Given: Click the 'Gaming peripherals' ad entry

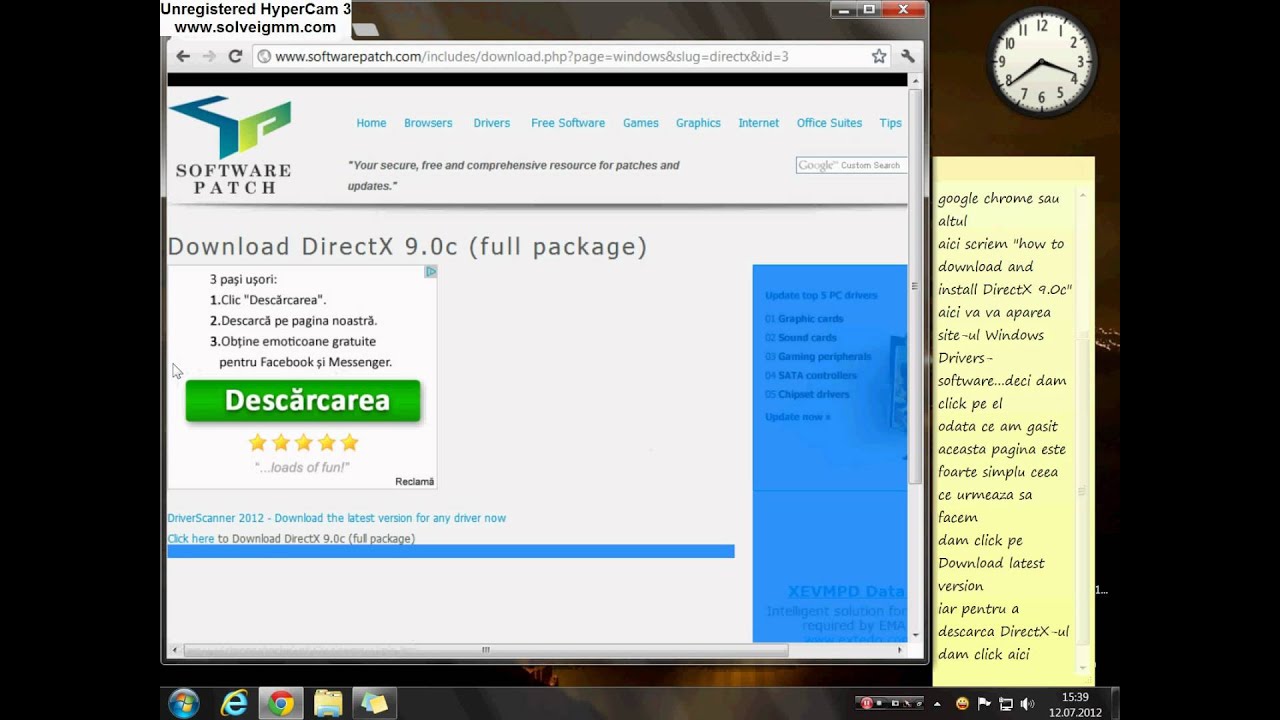Looking at the screenshot, I should pyautogui.click(x=824, y=356).
